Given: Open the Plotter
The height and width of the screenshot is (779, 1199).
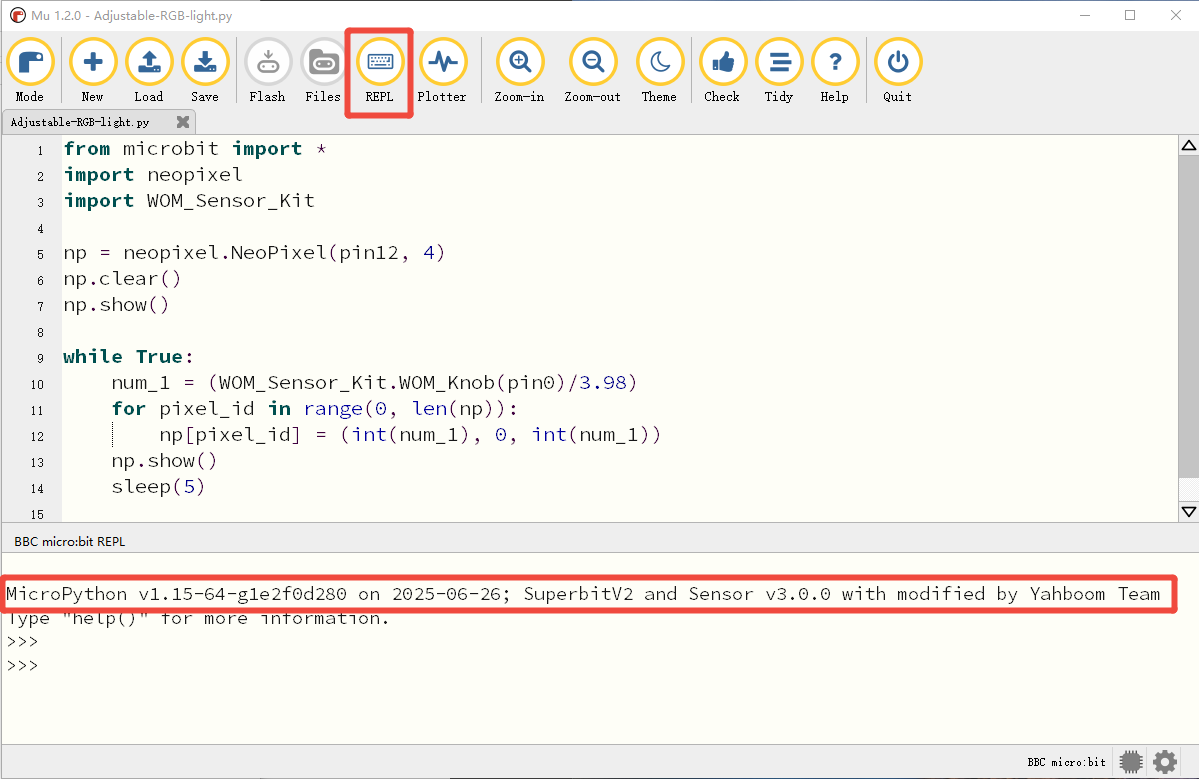Looking at the screenshot, I should (442, 70).
